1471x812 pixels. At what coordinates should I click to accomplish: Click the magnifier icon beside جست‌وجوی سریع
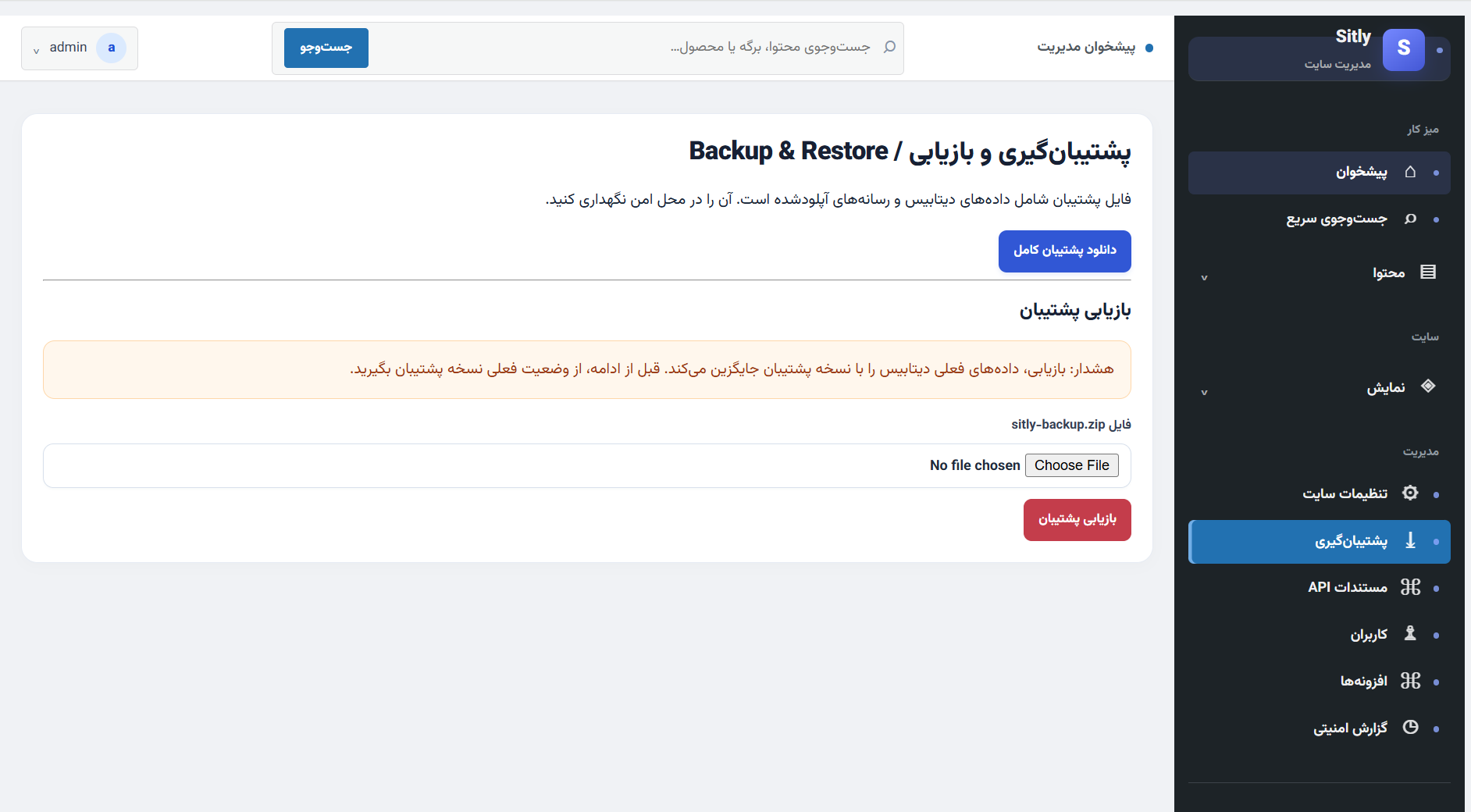[x=1410, y=219]
